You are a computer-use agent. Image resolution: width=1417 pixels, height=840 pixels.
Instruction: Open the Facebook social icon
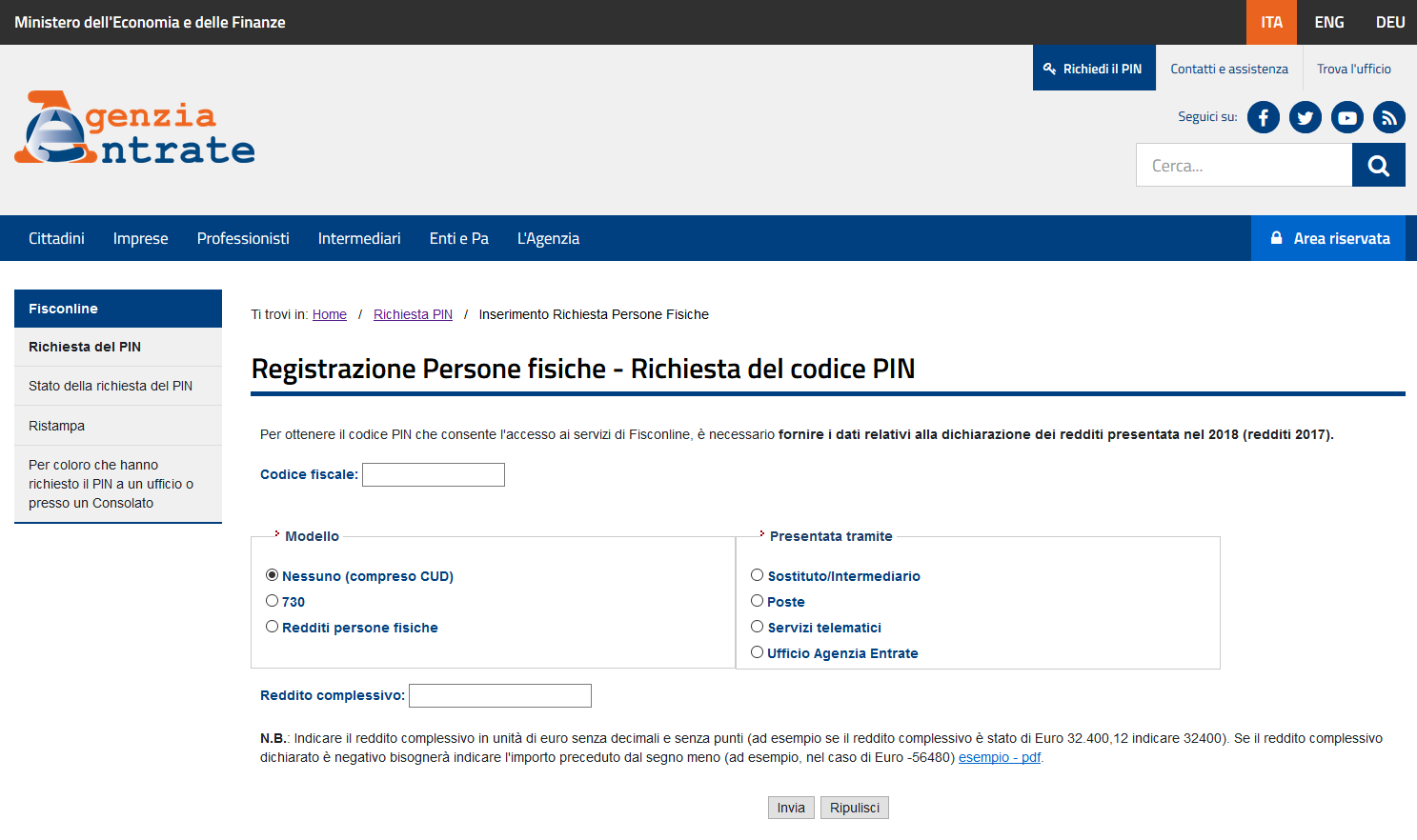(1263, 117)
